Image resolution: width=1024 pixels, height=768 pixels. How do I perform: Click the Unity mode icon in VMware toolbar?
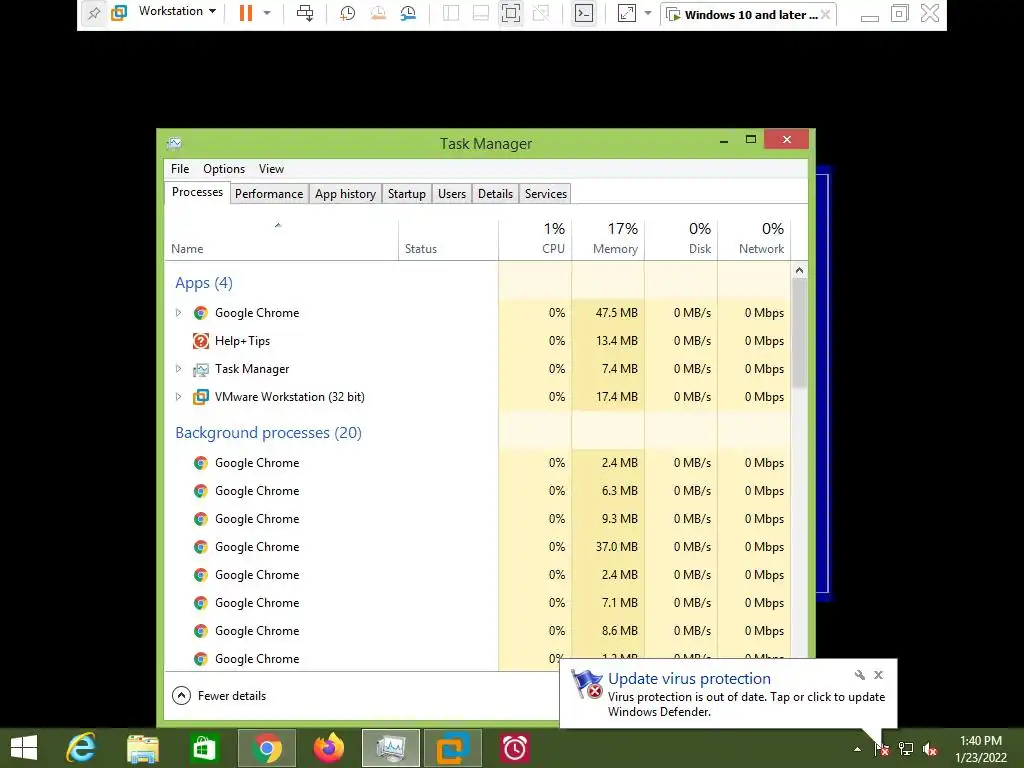coord(541,13)
